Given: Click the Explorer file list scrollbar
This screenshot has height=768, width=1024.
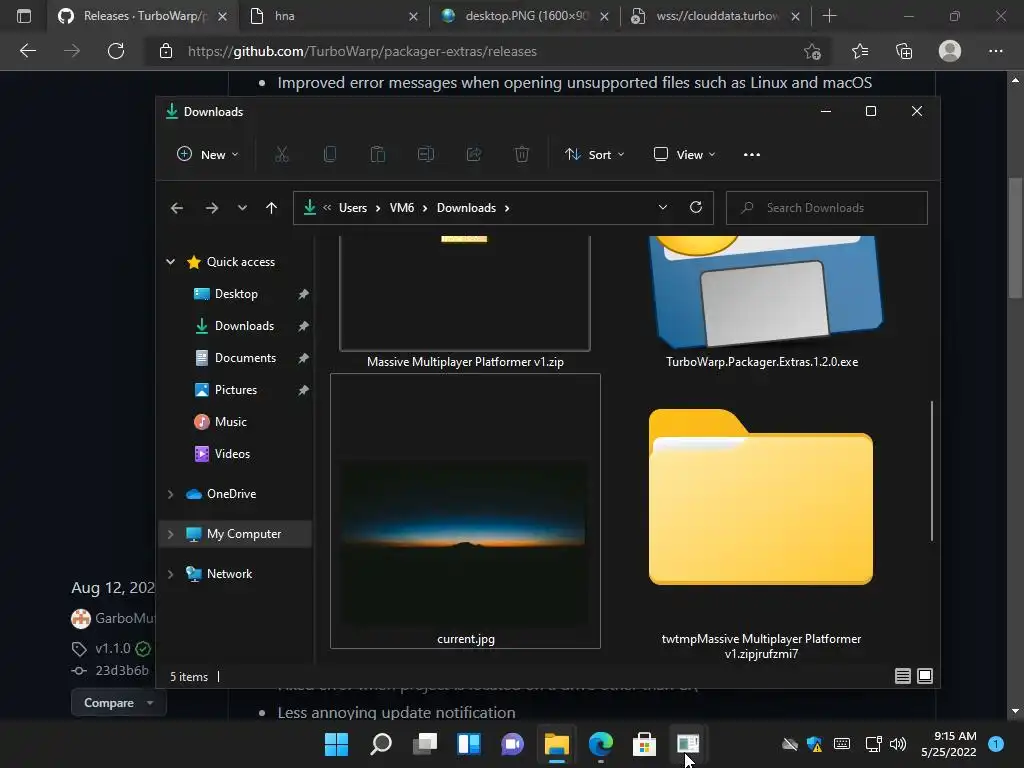Looking at the screenshot, I should pyautogui.click(x=932, y=471).
